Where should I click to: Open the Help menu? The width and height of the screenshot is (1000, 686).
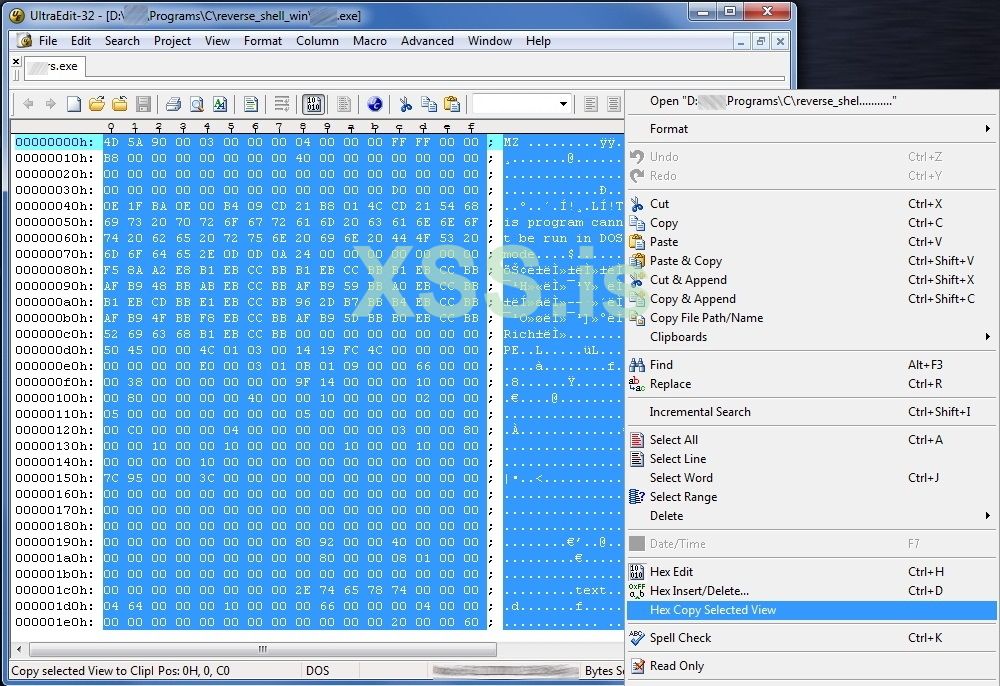[538, 41]
